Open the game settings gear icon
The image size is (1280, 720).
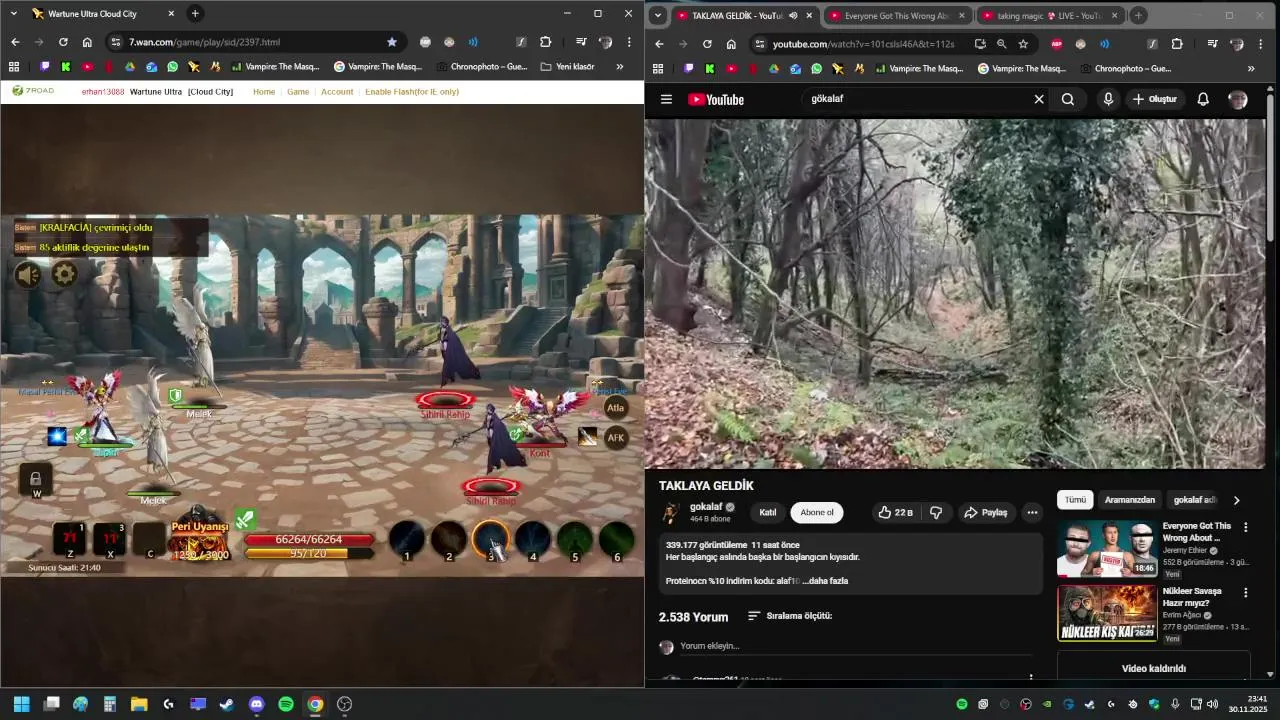pyautogui.click(x=64, y=274)
